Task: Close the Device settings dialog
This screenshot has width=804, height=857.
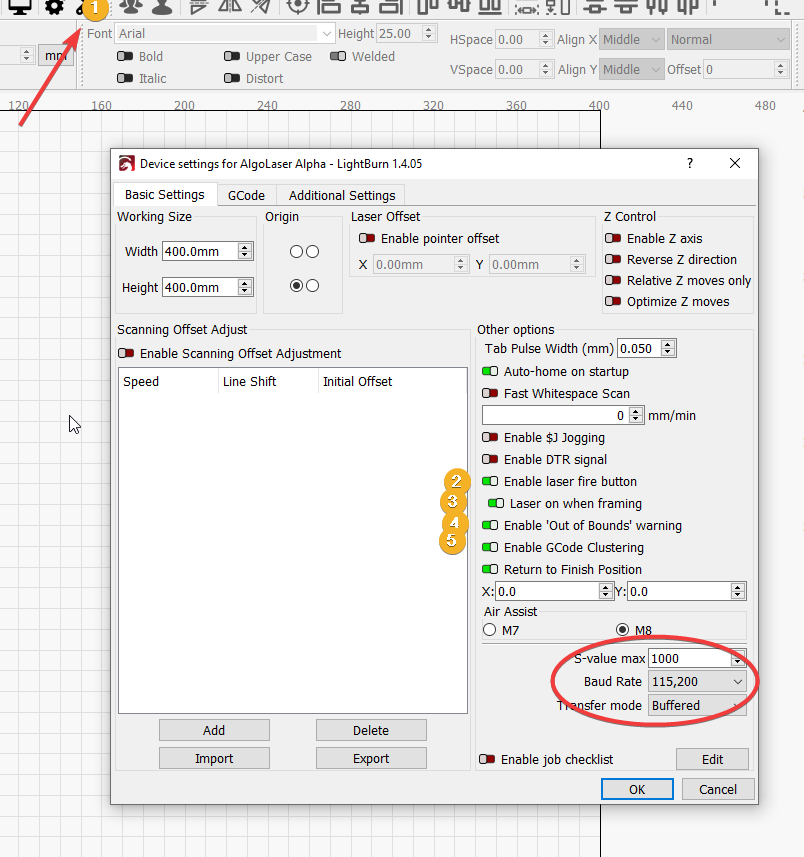Action: (x=735, y=163)
